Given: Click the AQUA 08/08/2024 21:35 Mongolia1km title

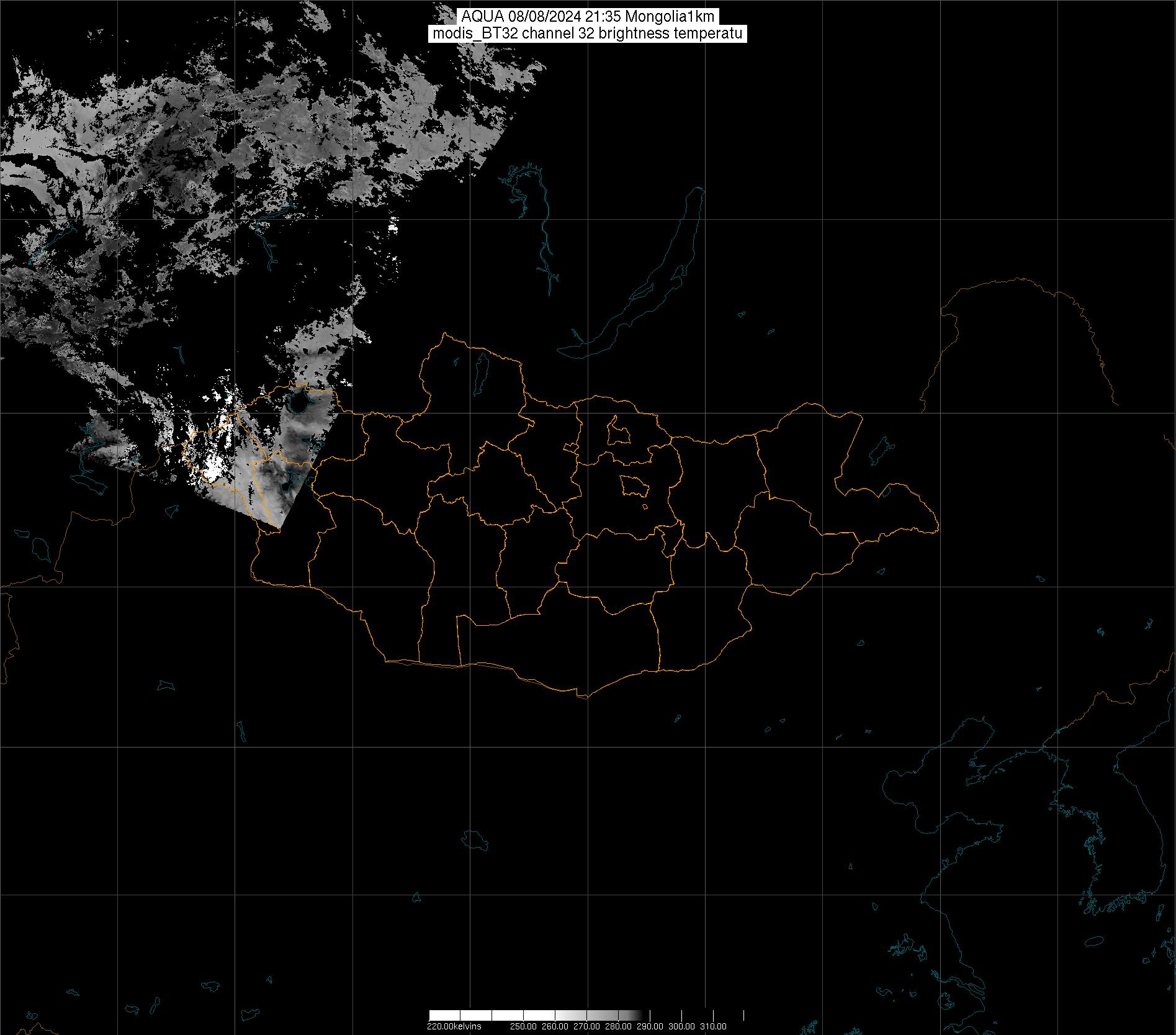Looking at the screenshot, I should click(588, 17).
